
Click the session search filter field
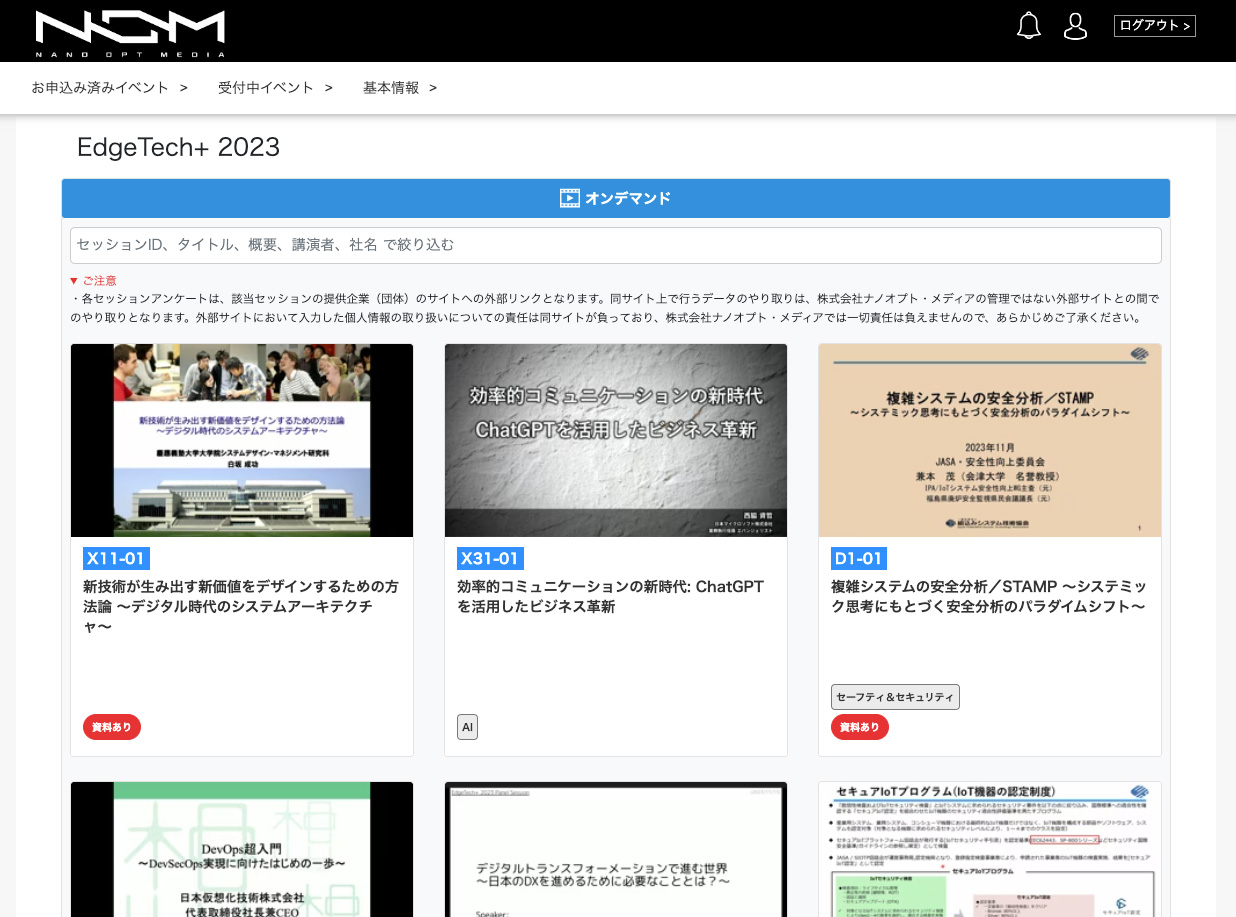pos(615,245)
